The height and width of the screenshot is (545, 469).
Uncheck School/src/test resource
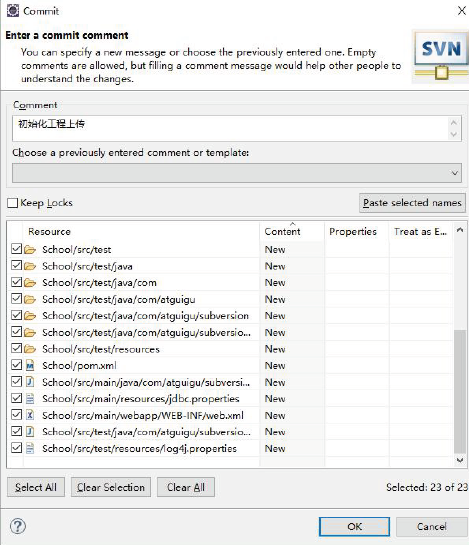click(x=16, y=249)
